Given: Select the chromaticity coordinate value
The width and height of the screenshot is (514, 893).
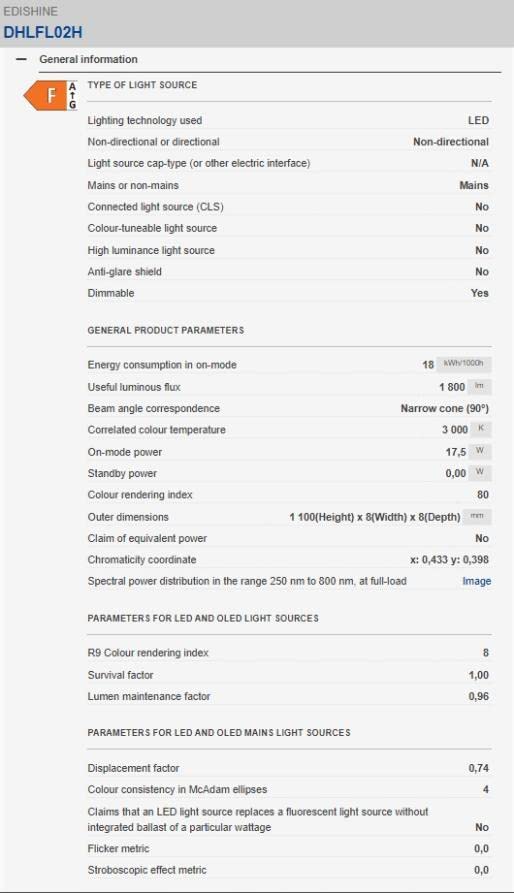Looking at the screenshot, I should tap(449, 559).
